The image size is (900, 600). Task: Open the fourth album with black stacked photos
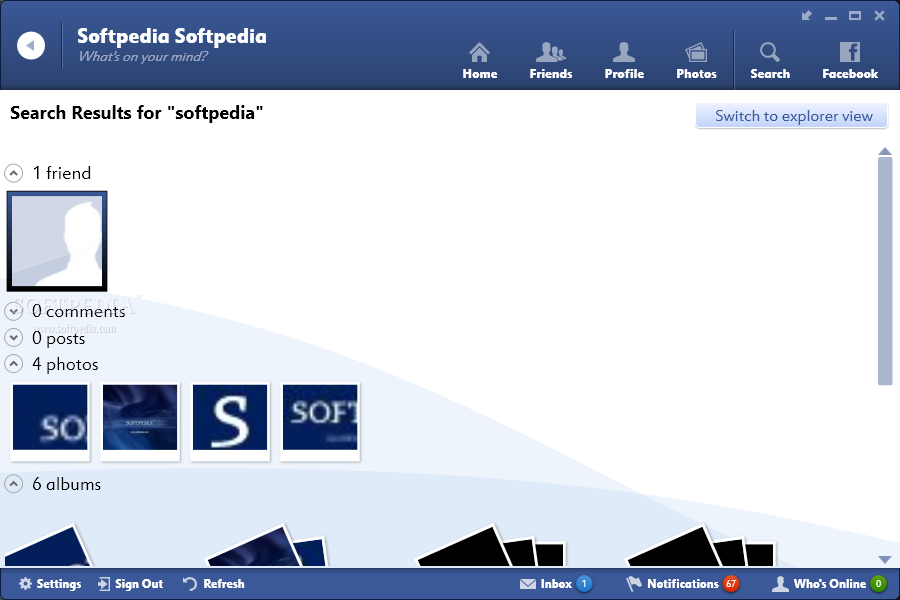pyautogui.click(x=700, y=545)
